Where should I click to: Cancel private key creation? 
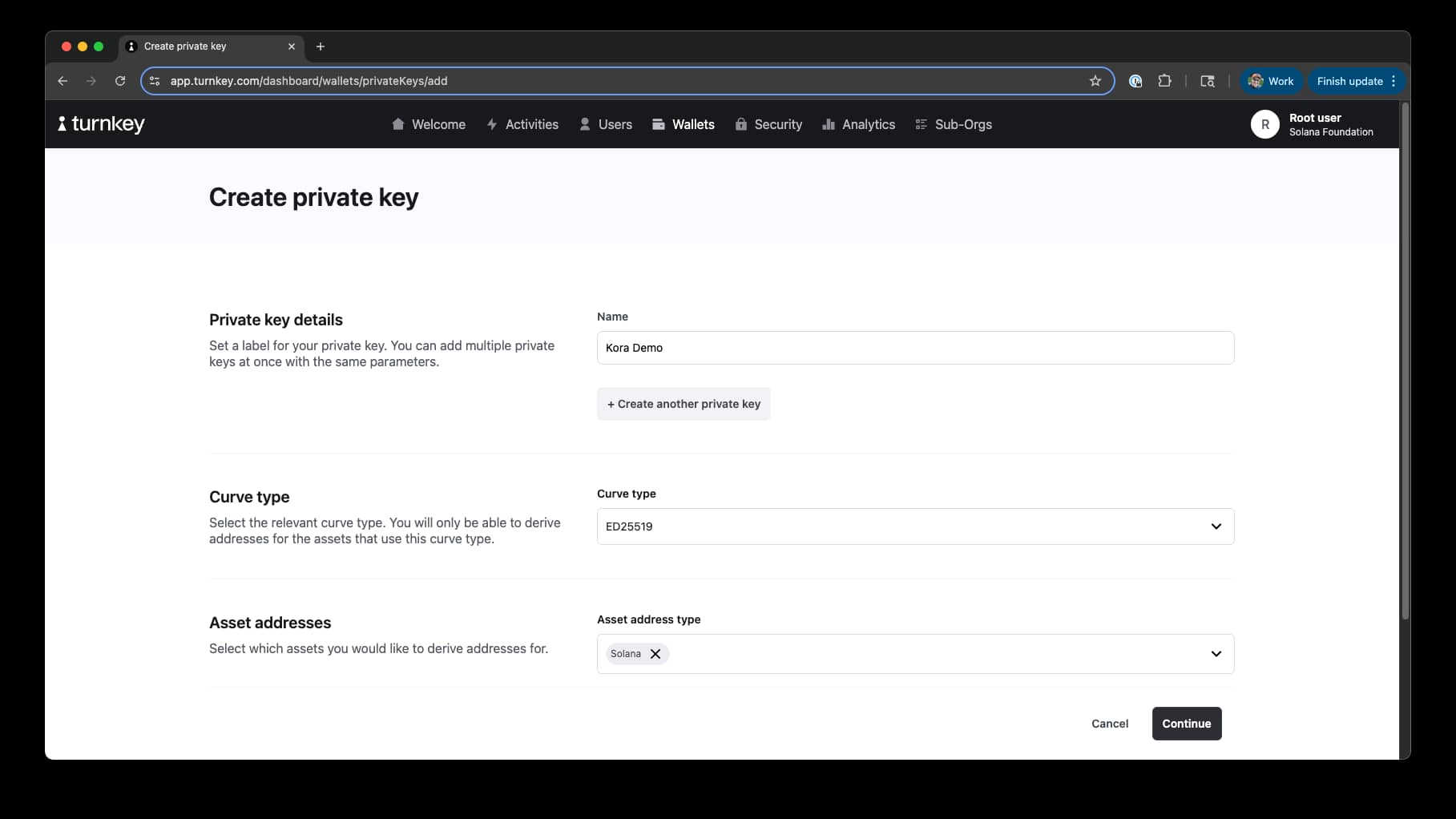pos(1109,724)
